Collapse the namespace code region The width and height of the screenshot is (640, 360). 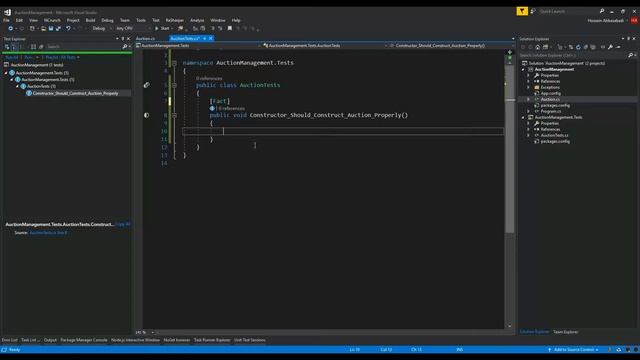click(174, 63)
